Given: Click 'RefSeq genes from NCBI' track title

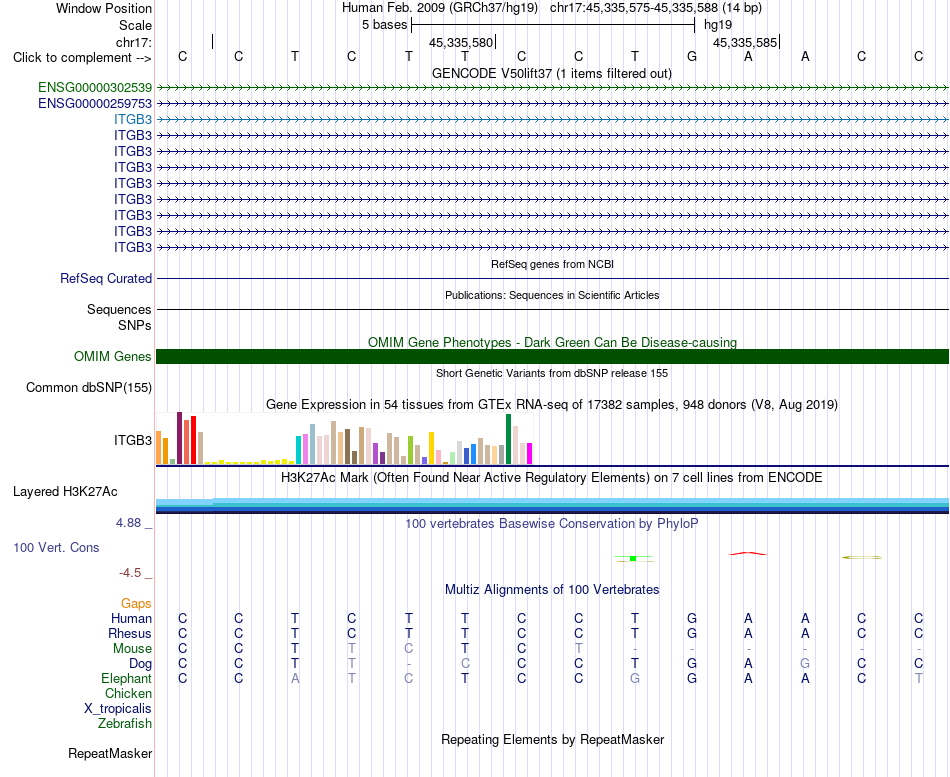Looking at the screenshot, I should (x=553, y=264).
